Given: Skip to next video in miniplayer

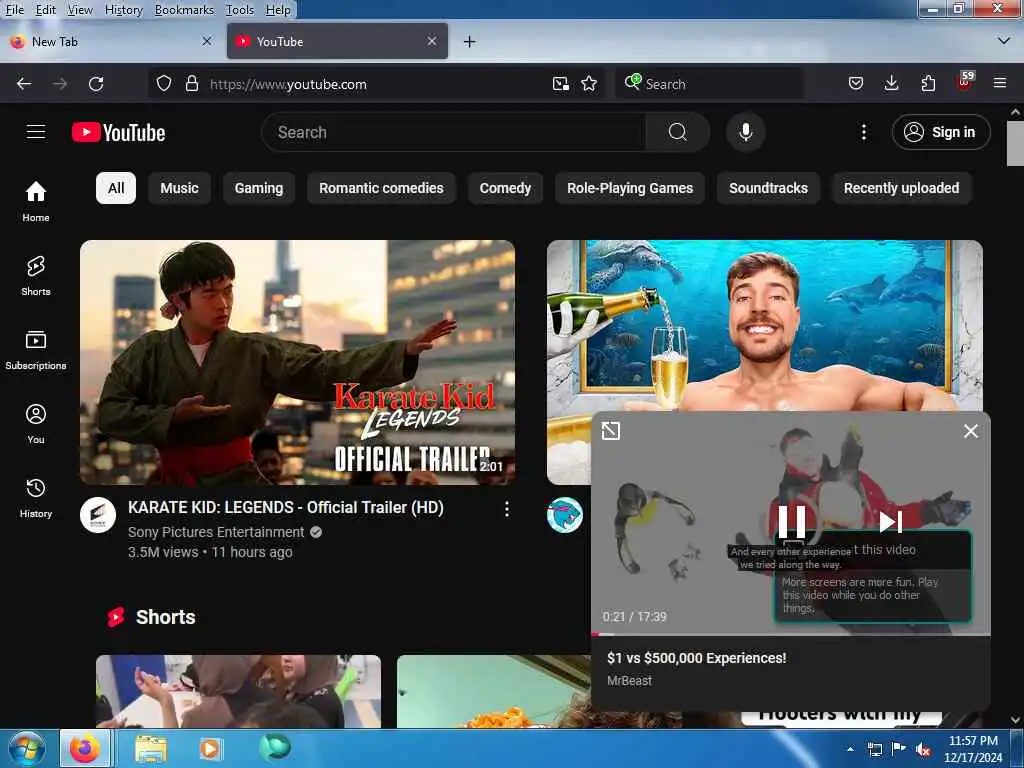Looking at the screenshot, I should pyautogui.click(x=891, y=522).
